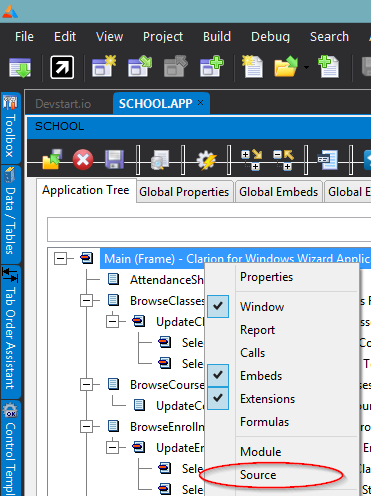Screen dimensions: 371x496
Task: Choose Window in the context menu
Action: (262, 307)
